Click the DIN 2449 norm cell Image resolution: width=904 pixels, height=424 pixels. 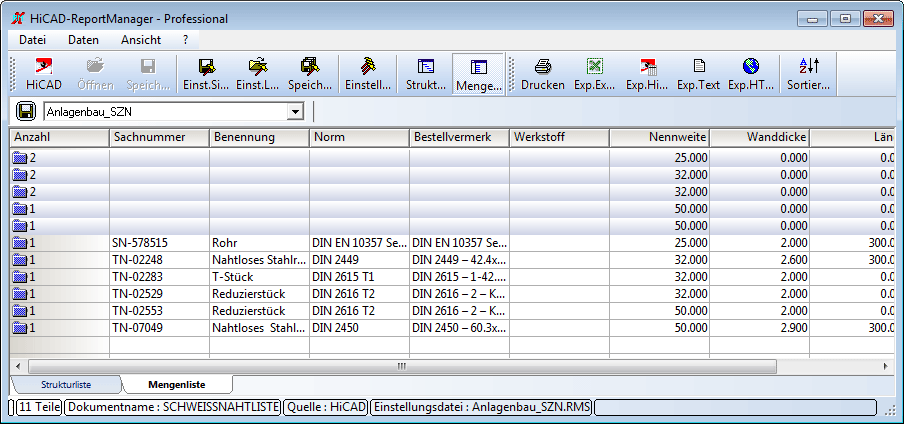359,260
